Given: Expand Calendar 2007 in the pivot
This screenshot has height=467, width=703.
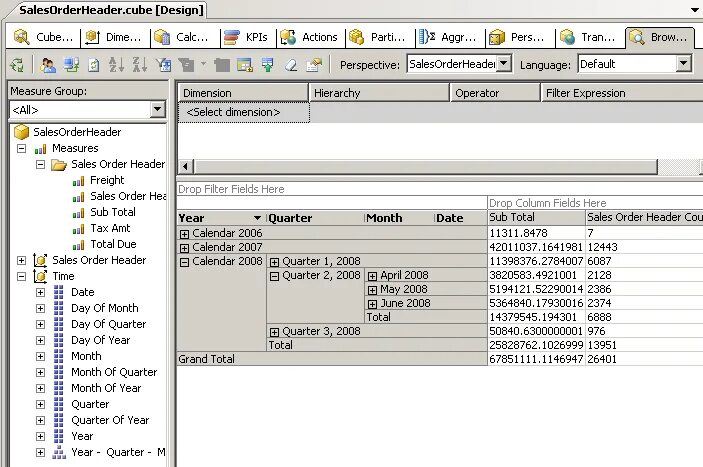Looking at the screenshot, I should 184,248.
